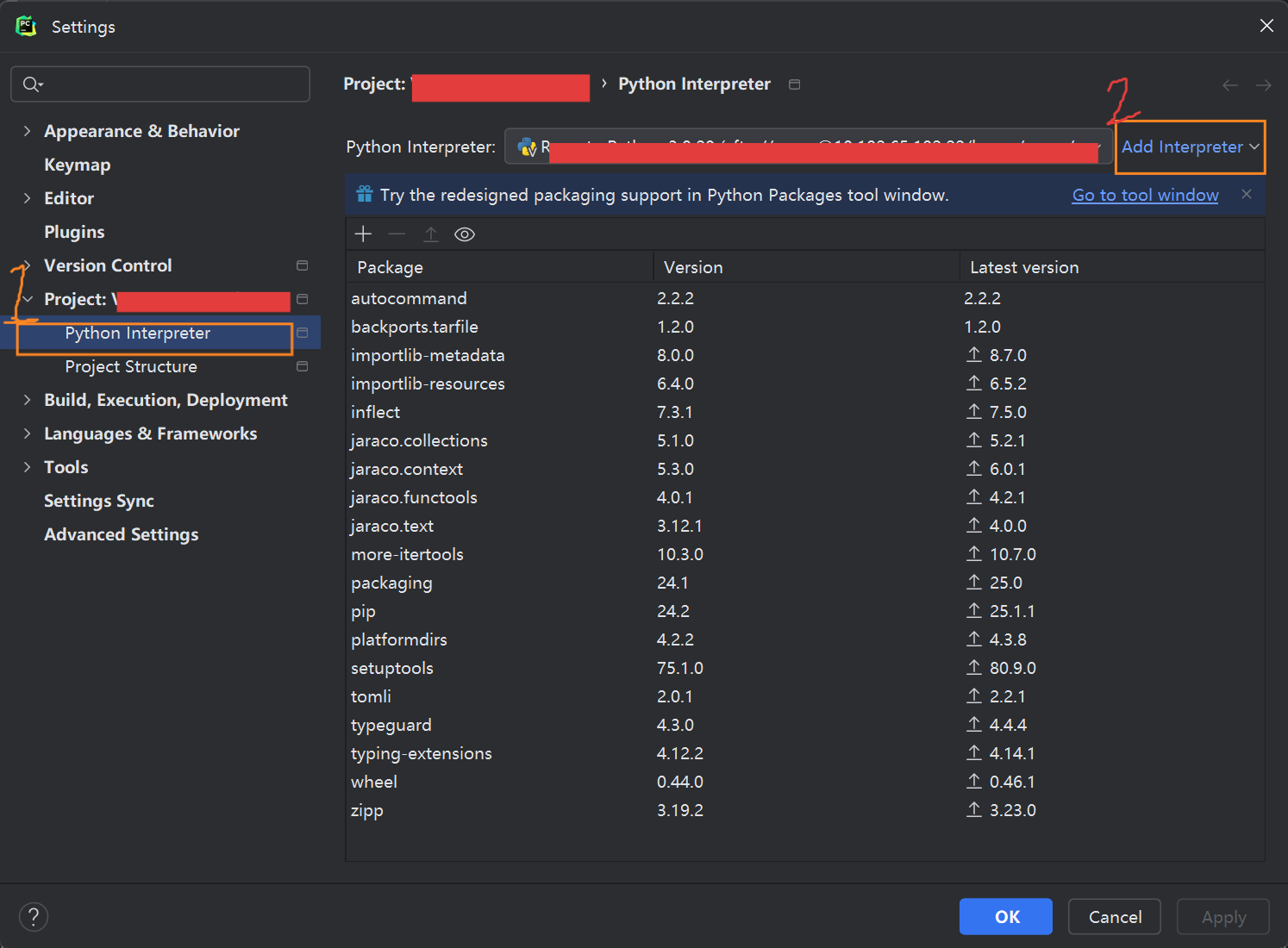Select the backports.tarfile package row
The image size is (1288, 948).
coord(805,327)
